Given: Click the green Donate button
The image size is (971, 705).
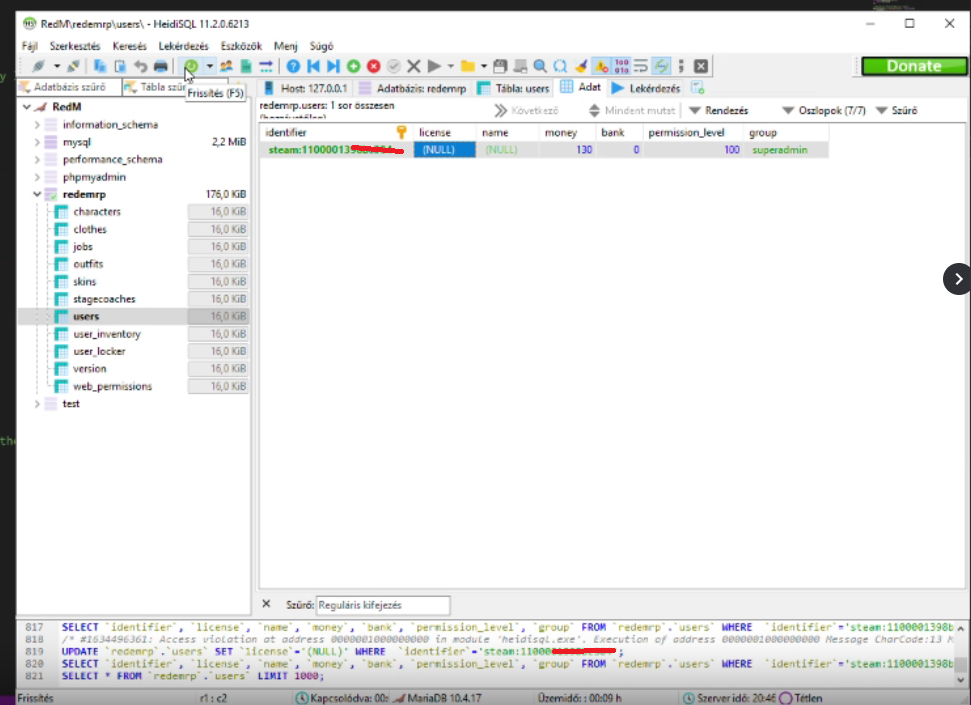Looking at the screenshot, I should 914,66.
